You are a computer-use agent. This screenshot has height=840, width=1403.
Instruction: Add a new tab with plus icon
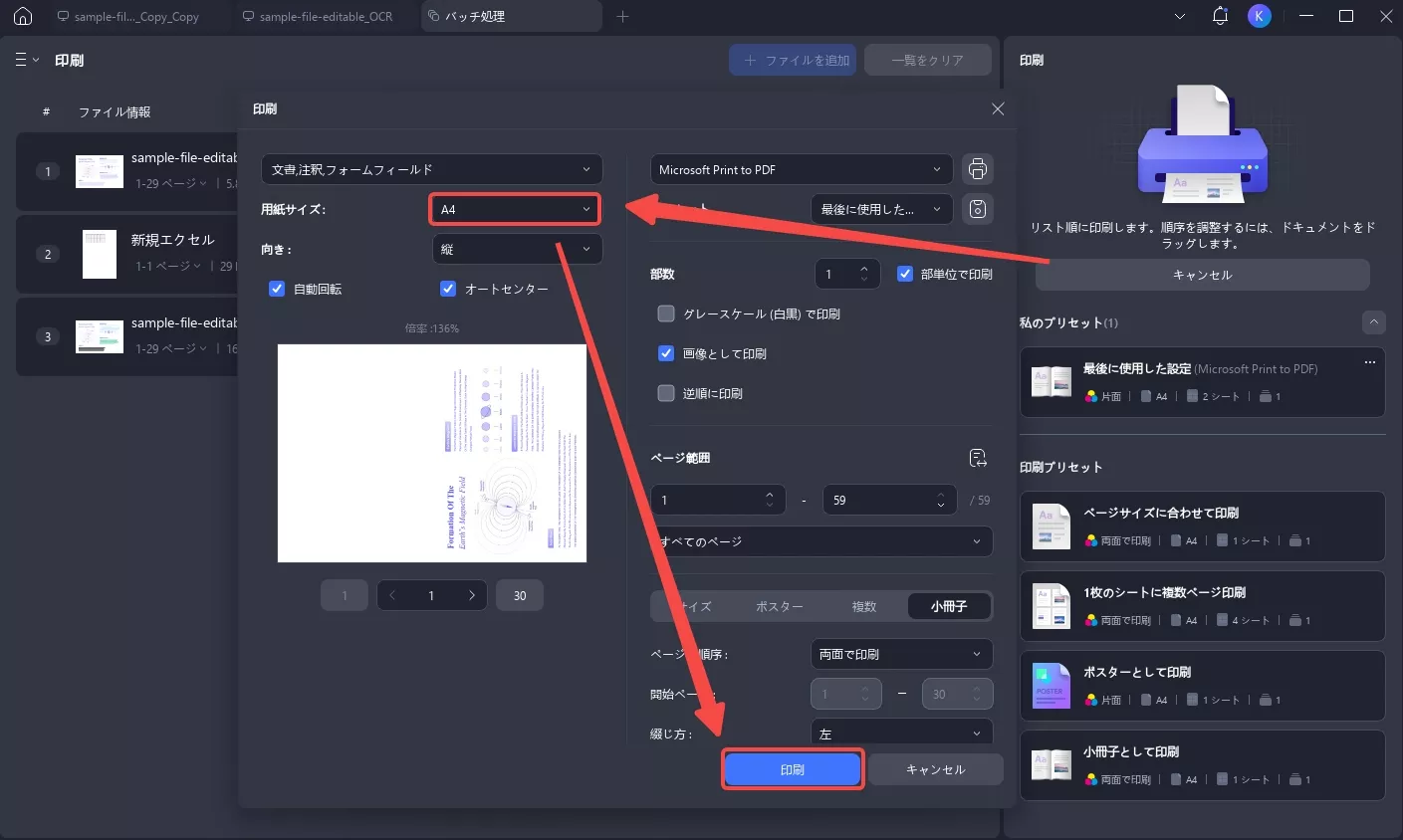[622, 16]
